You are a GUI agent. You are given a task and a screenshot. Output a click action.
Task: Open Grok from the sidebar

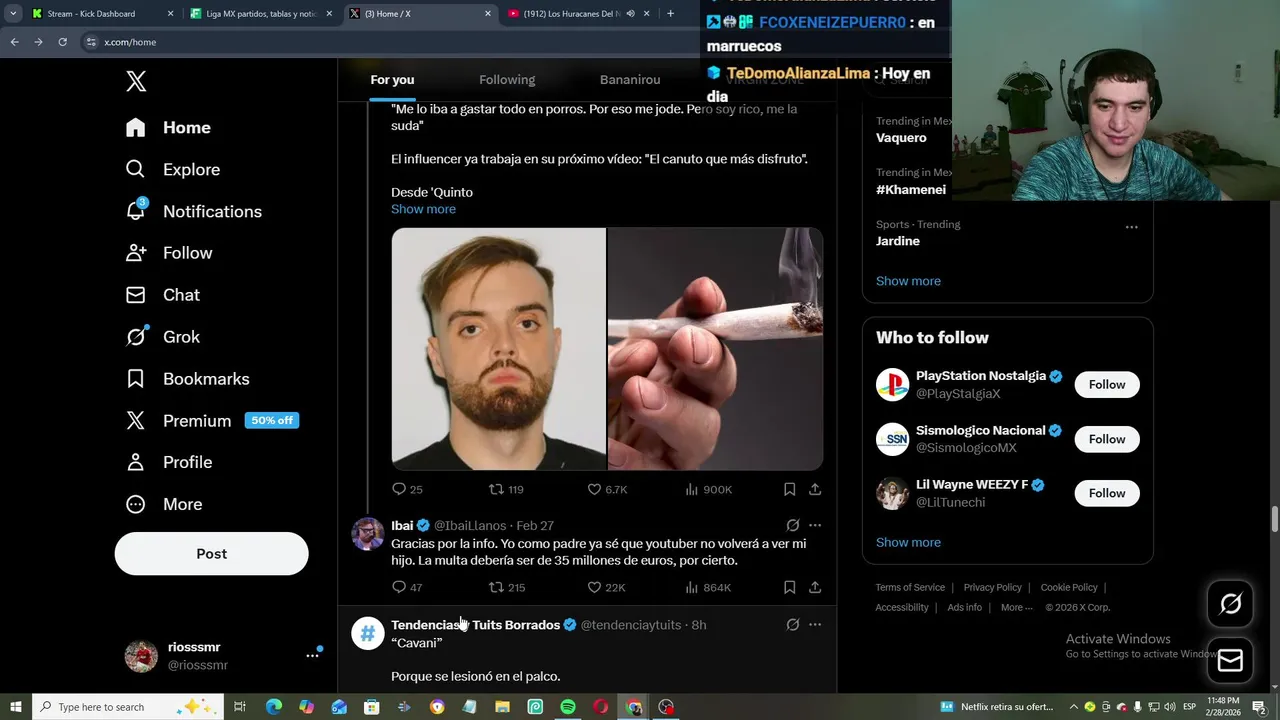click(162, 337)
